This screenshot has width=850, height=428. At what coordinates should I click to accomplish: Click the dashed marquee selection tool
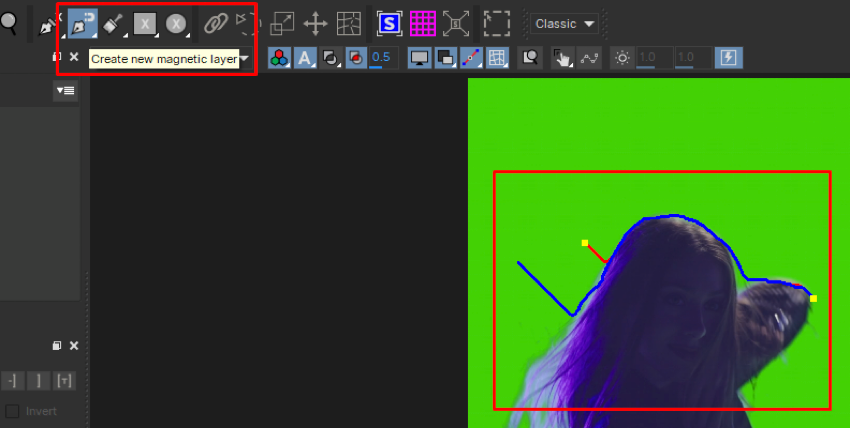[496, 23]
